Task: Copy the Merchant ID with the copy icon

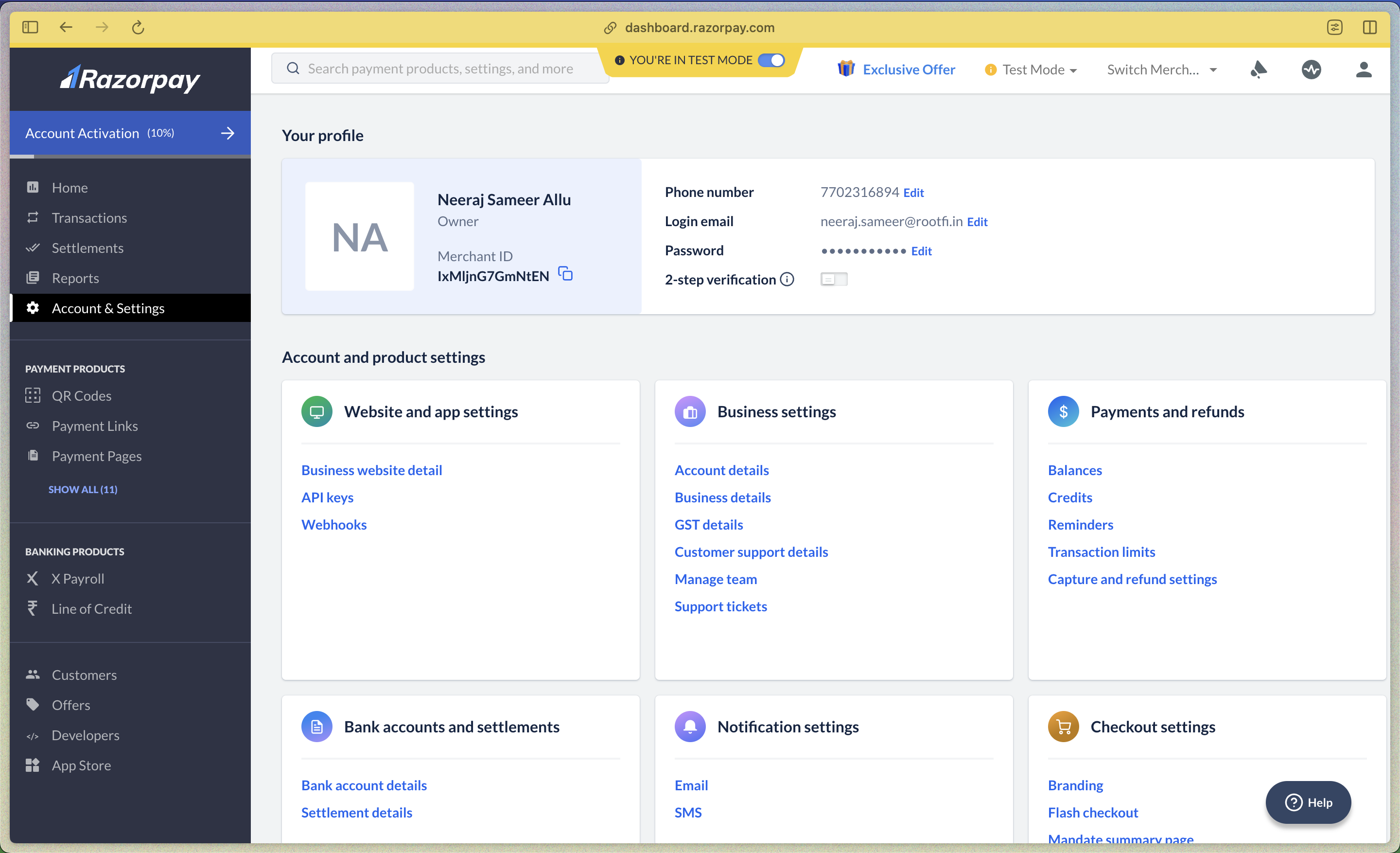Action: (565, 274)
